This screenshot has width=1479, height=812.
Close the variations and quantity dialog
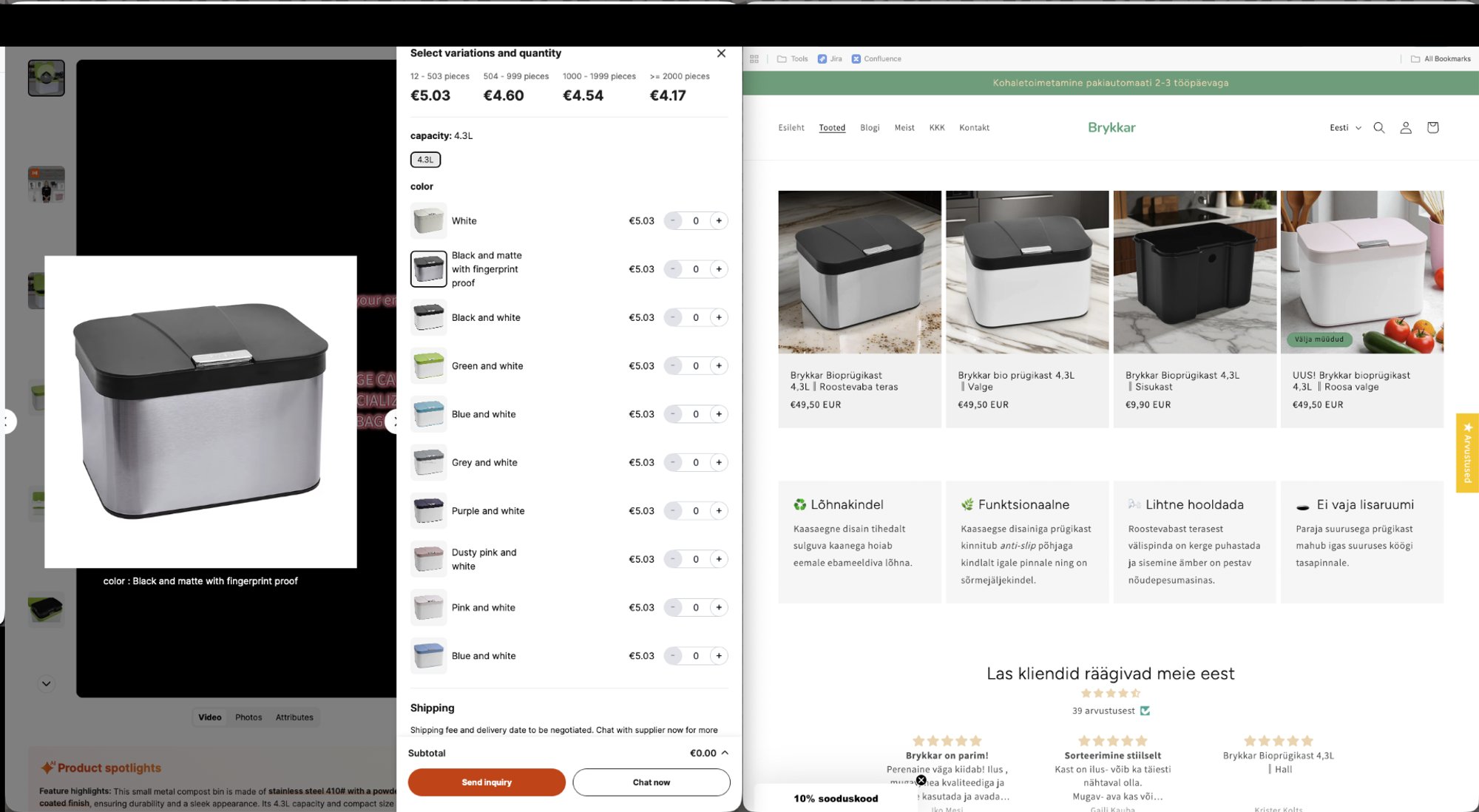(x=721, y=53)
